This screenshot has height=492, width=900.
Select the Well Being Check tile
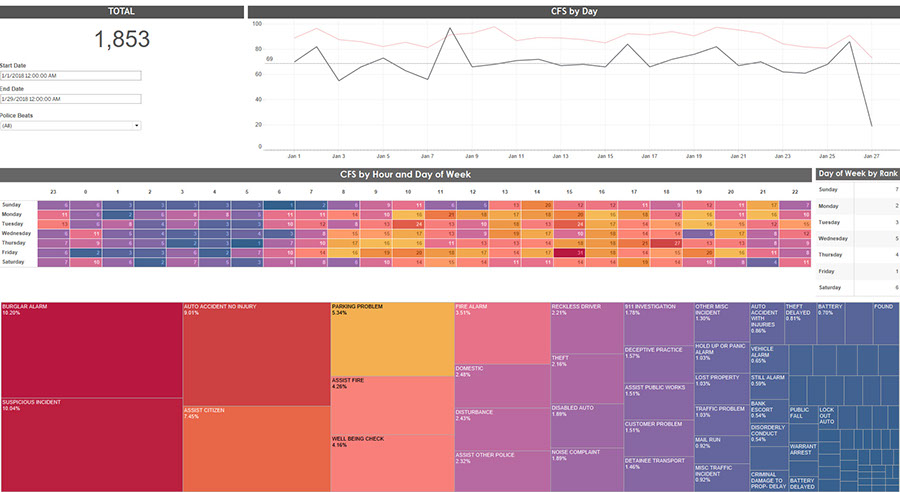[391, 462]
